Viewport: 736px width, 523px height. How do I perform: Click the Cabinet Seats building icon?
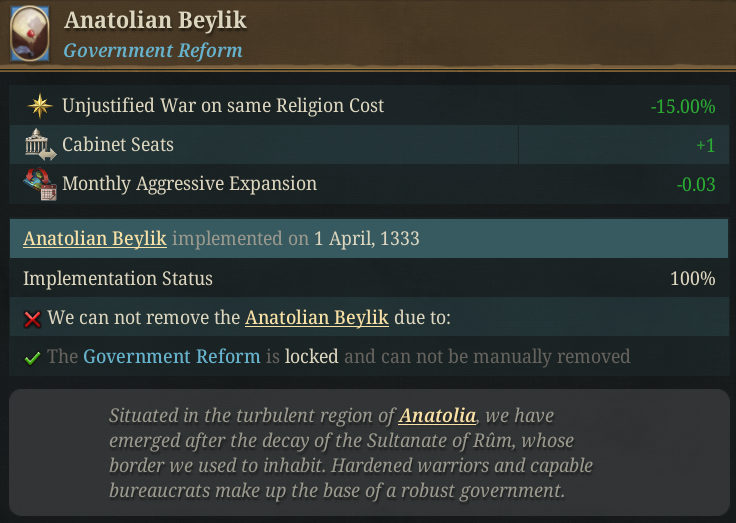[x=38, y=145]
